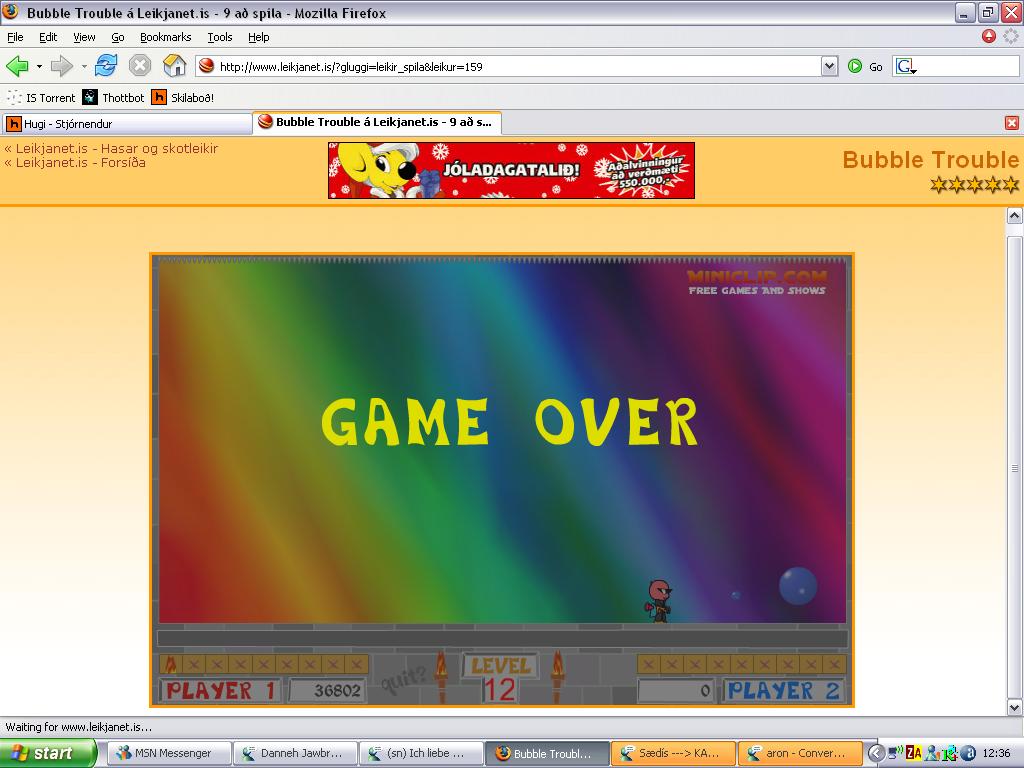Click quit? in the game
Screen dimensions: 1024x768
point(404,679)
